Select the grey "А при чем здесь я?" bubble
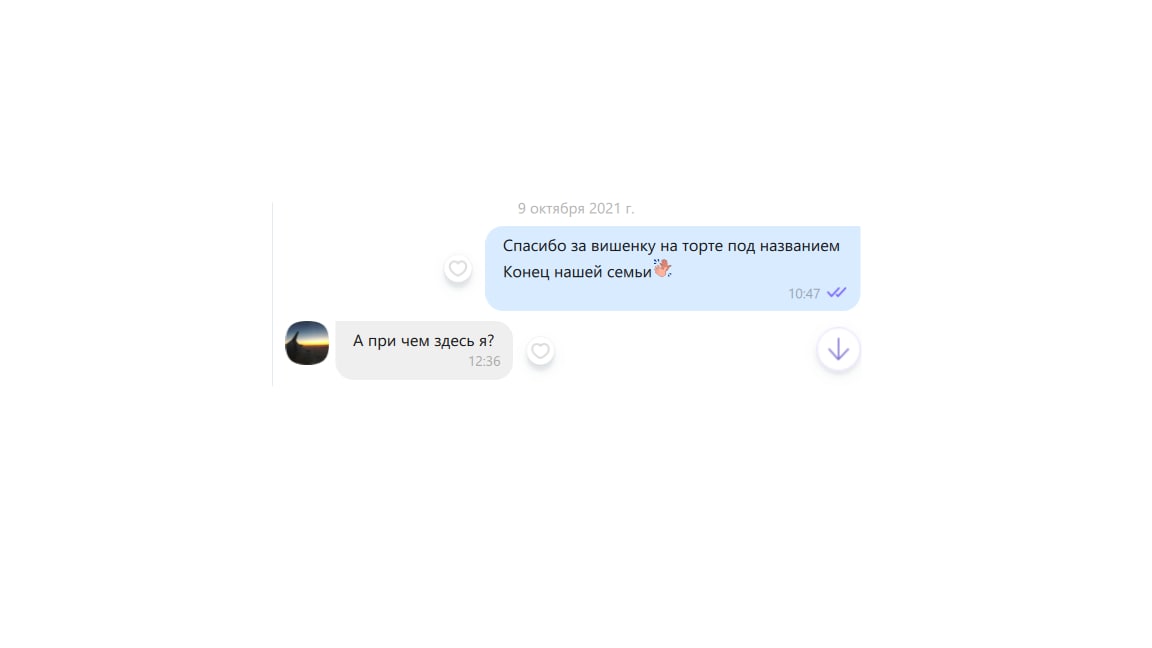This screenshot has width=1152, height=648. (424, 350)
